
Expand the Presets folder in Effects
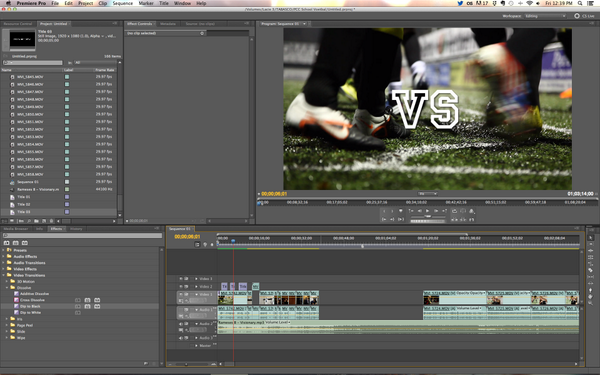coord(3,250)
